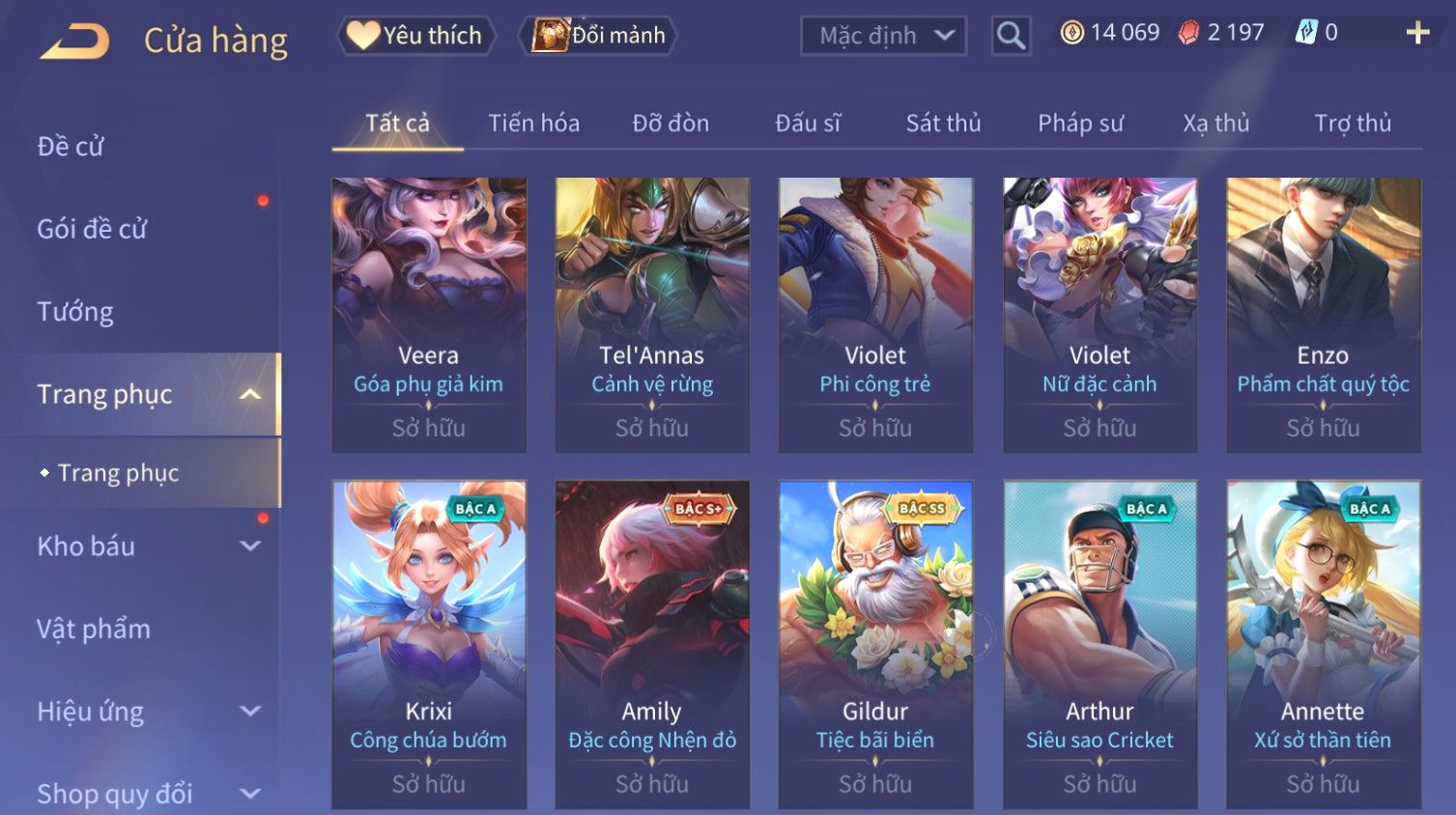Screen dimensions: 1456x815
Task: Select the Pháp sư tab
Action: click(1080, 124)
